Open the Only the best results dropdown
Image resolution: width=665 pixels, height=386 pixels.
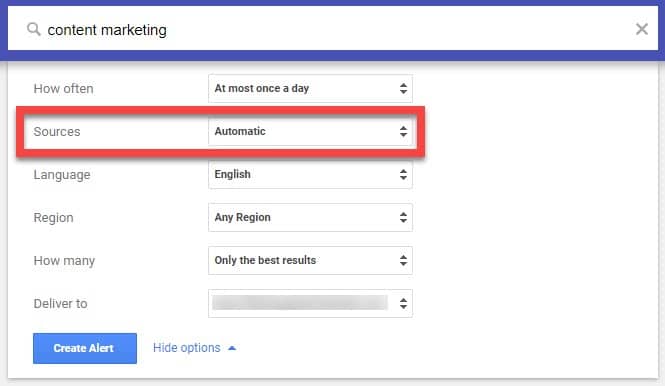tap(310, 260)
